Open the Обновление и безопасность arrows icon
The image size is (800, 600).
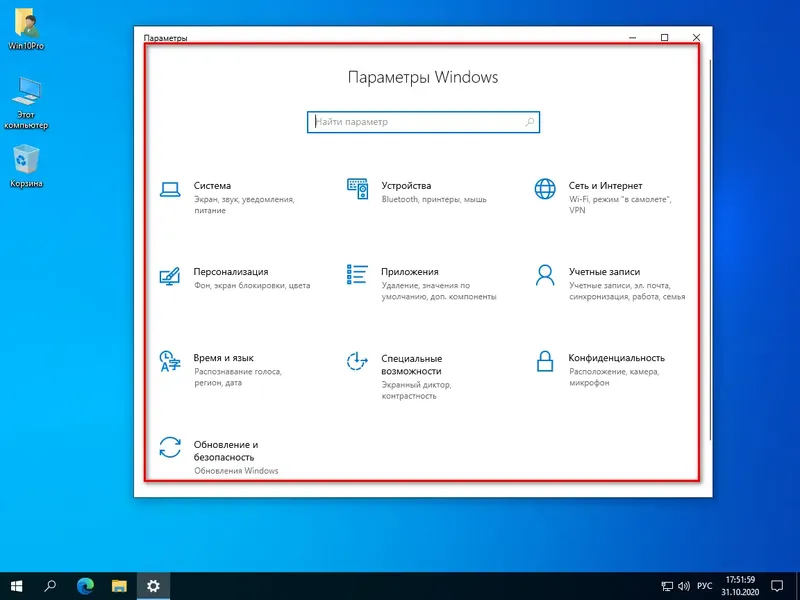point(170,447)
